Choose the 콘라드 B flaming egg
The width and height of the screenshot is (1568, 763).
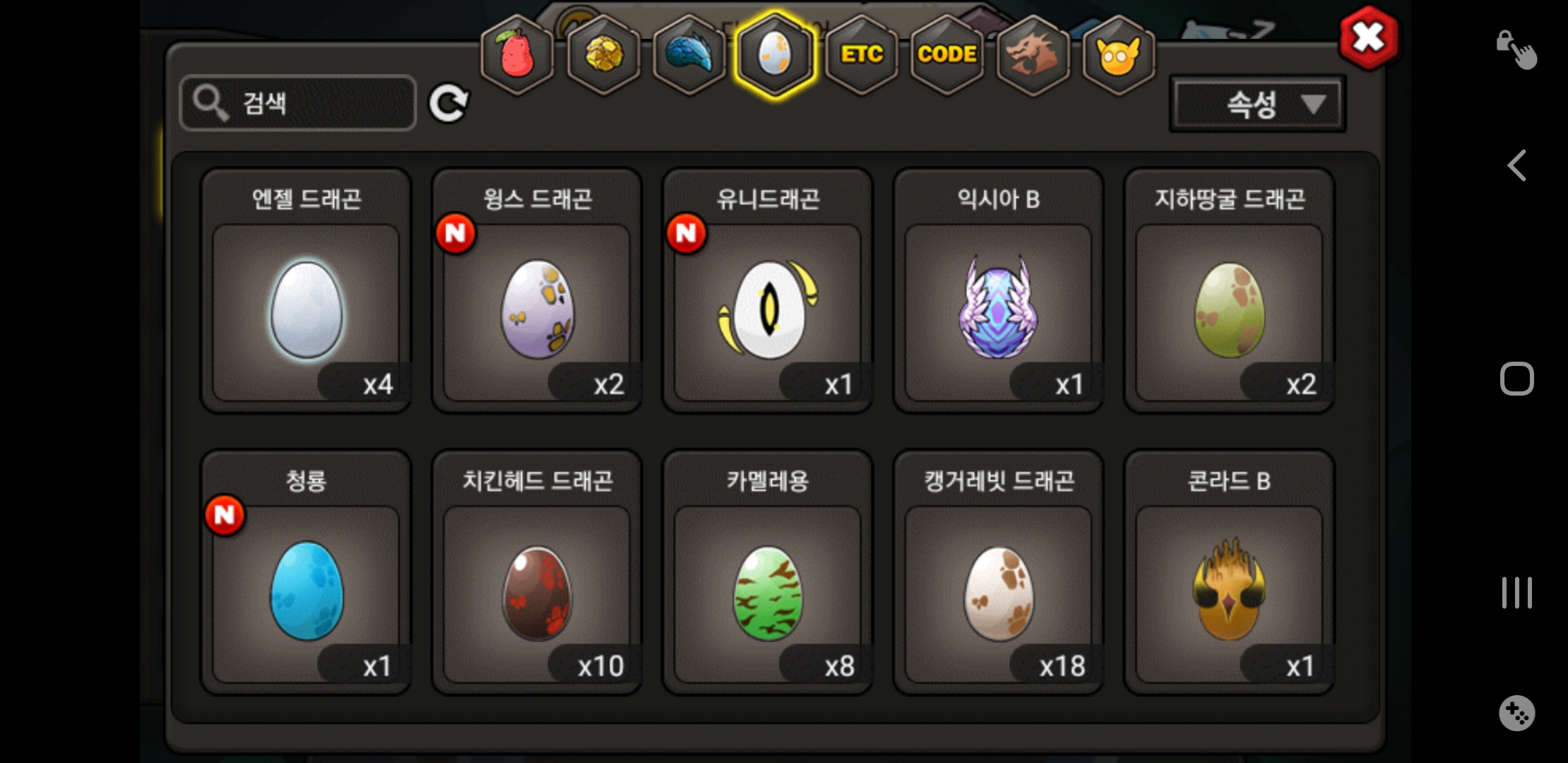(1229, 572)
